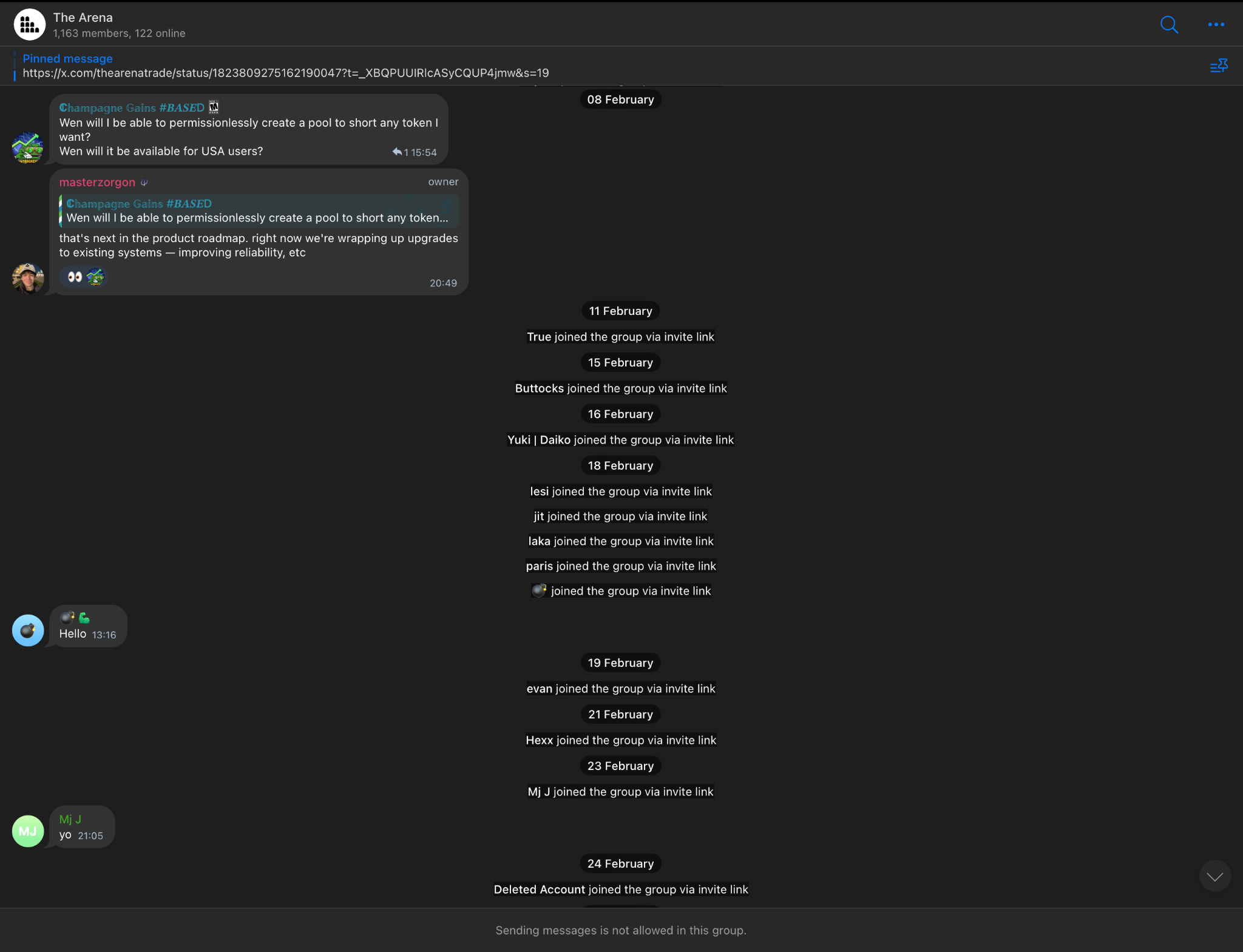The height and width of the screenshot is (952, 1243).
Task: Click the 08 February date badge
Action: pos(620,100)
